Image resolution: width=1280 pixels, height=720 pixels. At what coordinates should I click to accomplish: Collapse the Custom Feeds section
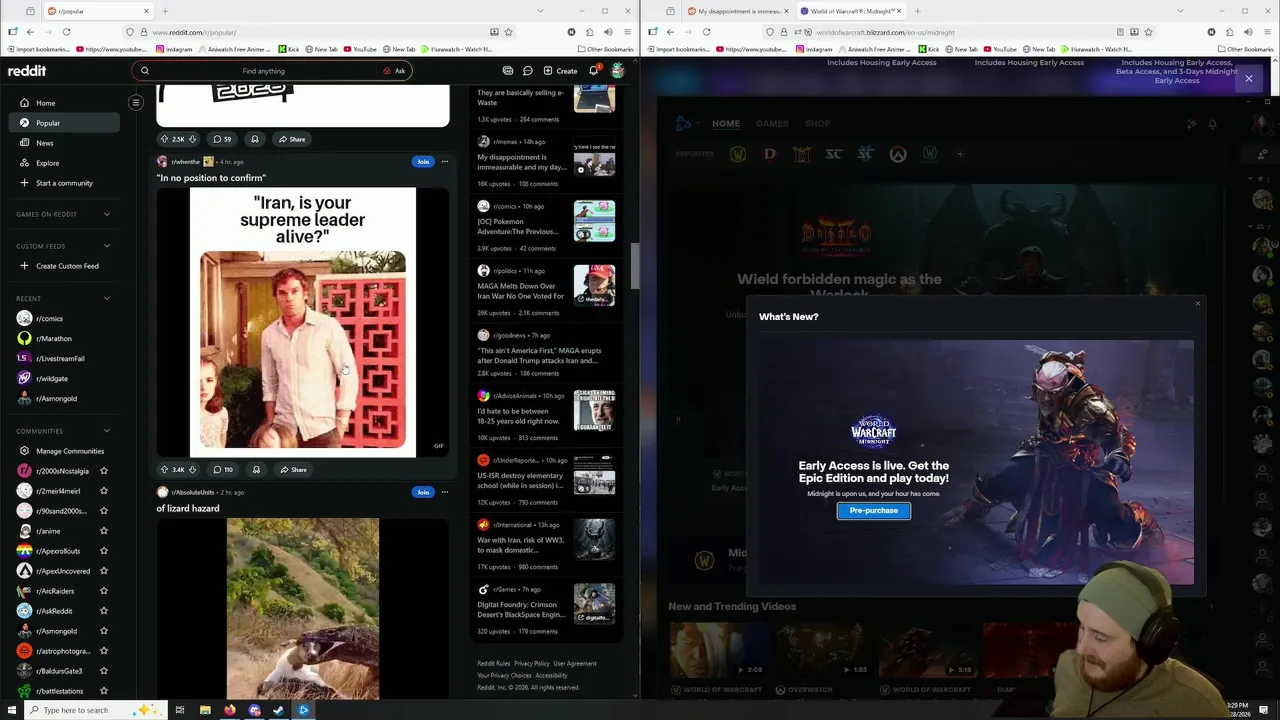[x=107, y=246]
